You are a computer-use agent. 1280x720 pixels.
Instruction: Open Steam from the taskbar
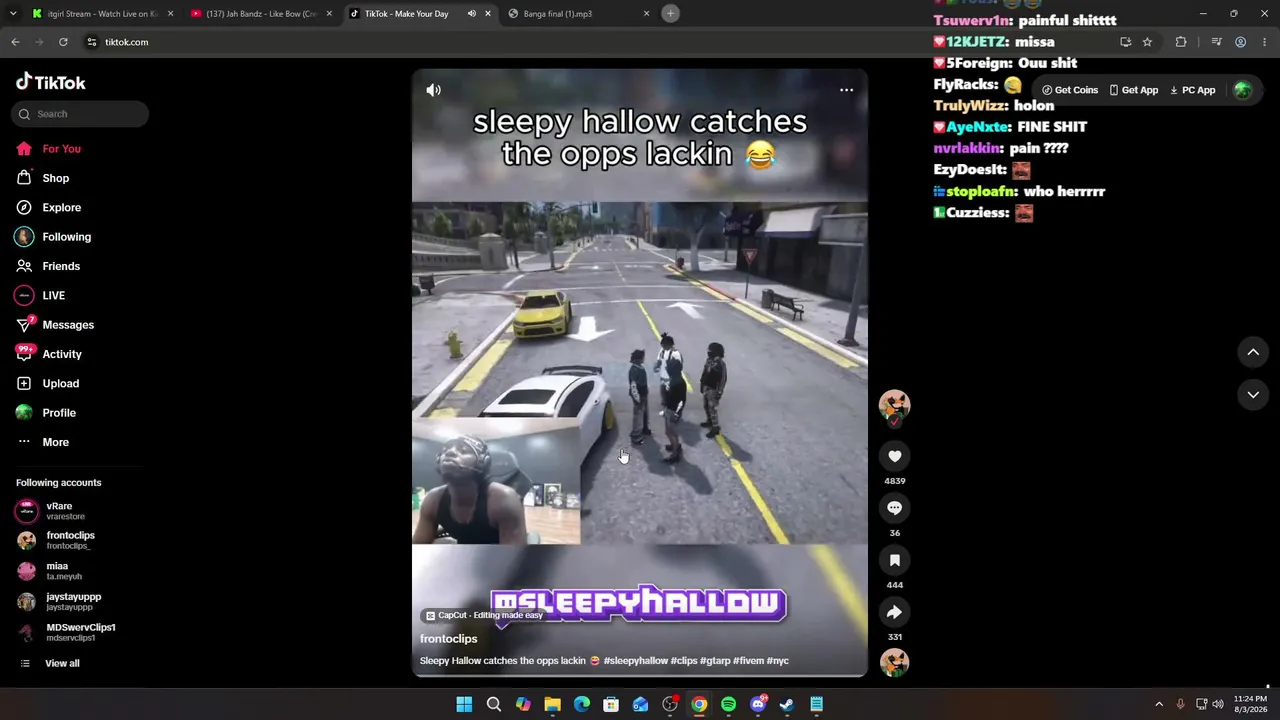coord(787,705)
